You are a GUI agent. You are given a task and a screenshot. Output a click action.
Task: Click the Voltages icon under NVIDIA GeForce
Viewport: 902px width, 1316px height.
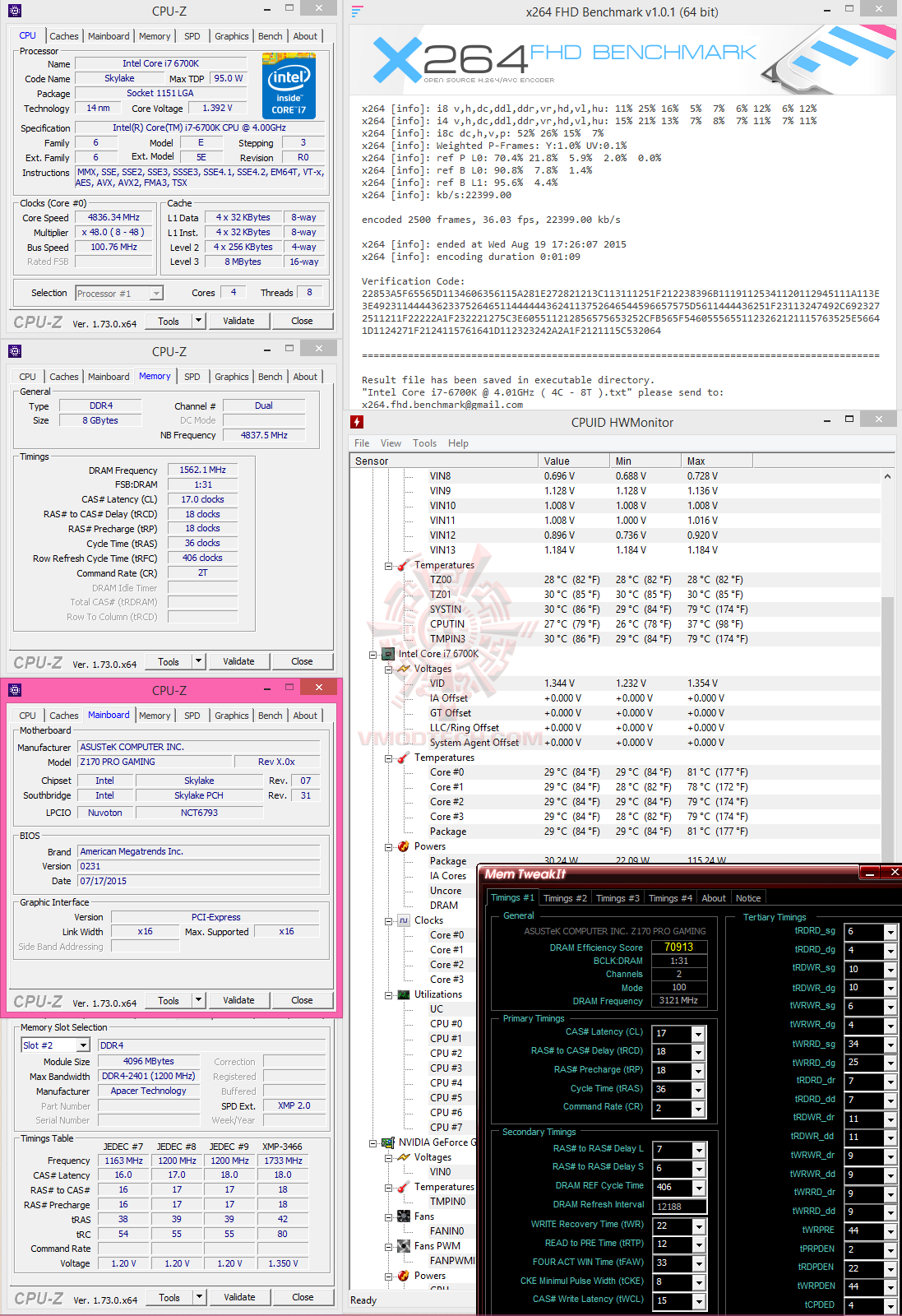(404, 1157)
